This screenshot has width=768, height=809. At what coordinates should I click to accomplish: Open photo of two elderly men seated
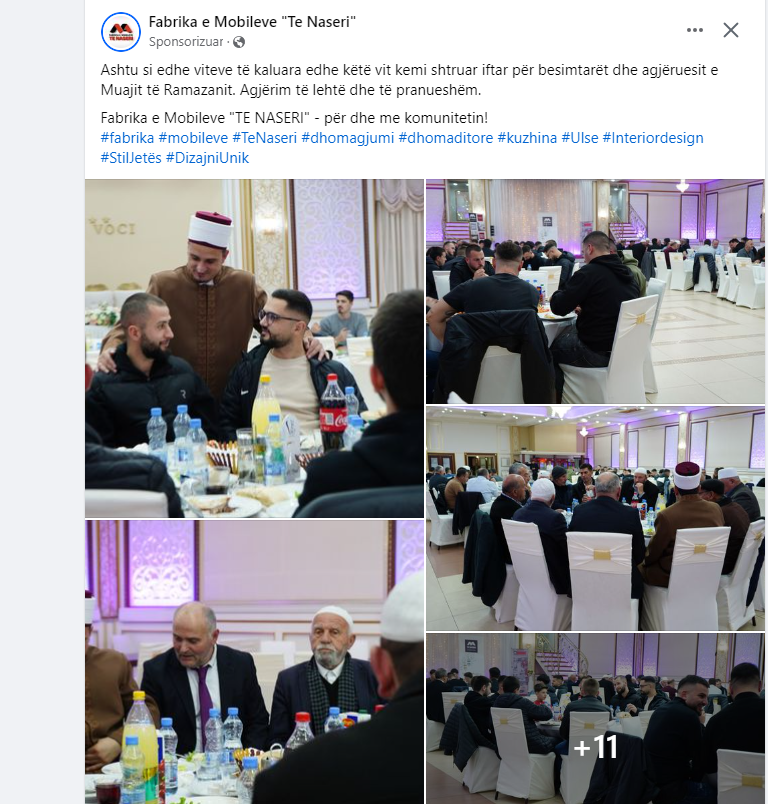(x=254, y=662)
